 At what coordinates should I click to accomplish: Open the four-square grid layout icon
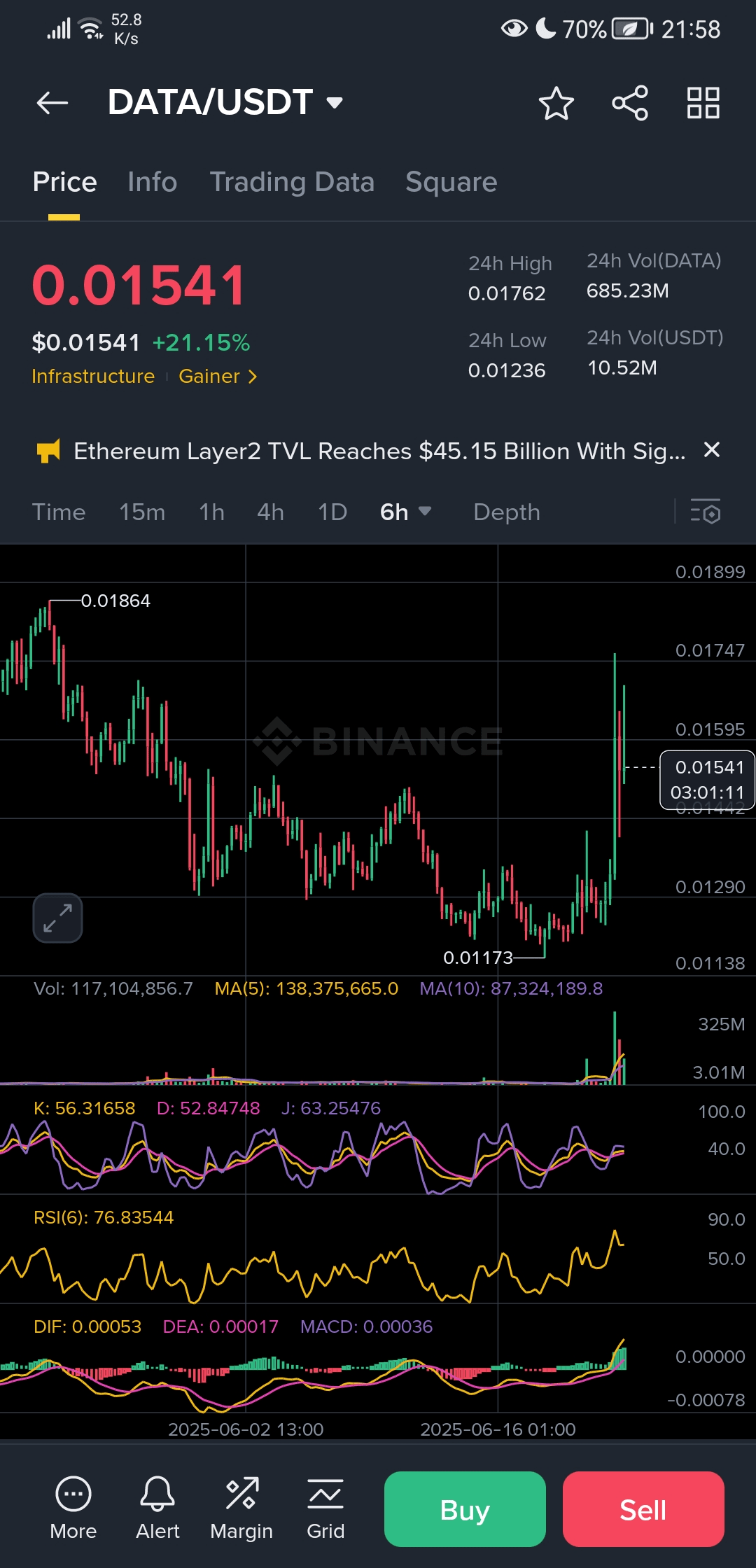pos(703,104)
